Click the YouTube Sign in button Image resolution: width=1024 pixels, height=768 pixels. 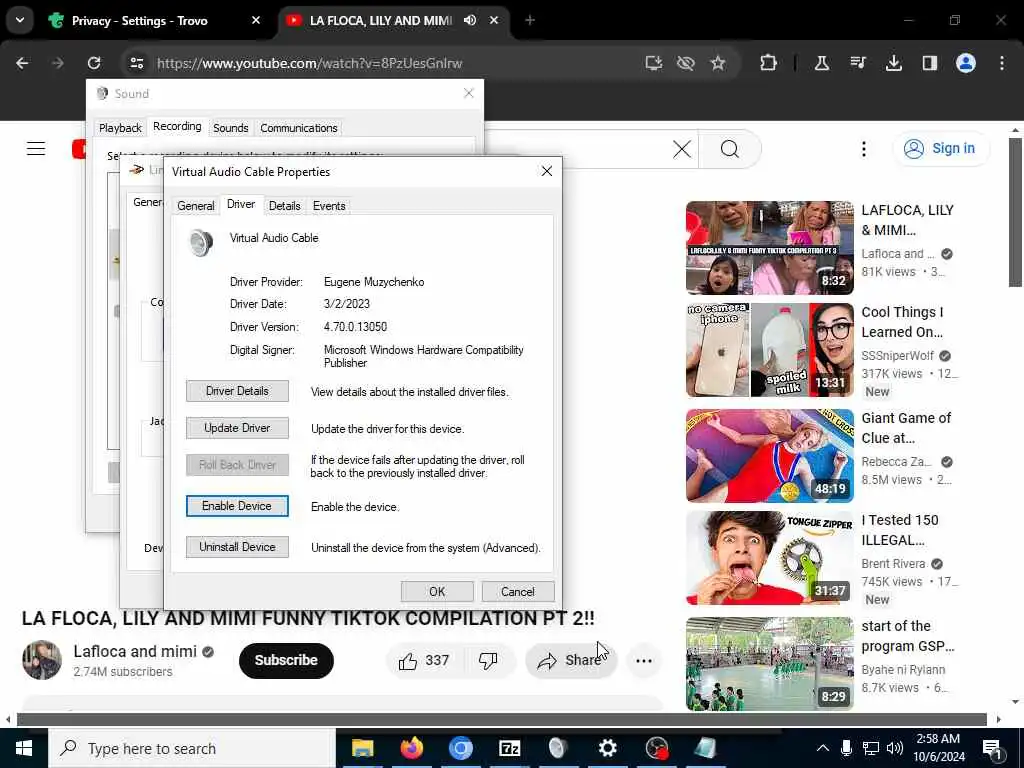[941, 149]
